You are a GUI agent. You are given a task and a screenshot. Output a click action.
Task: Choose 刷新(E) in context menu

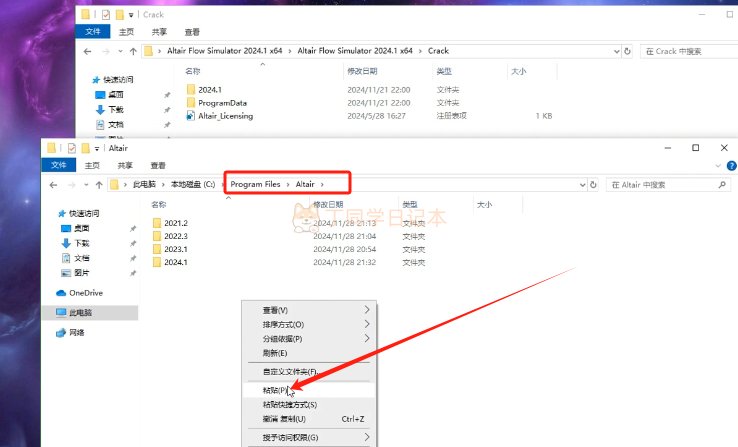pyautogui.click(x=311, y=353)
